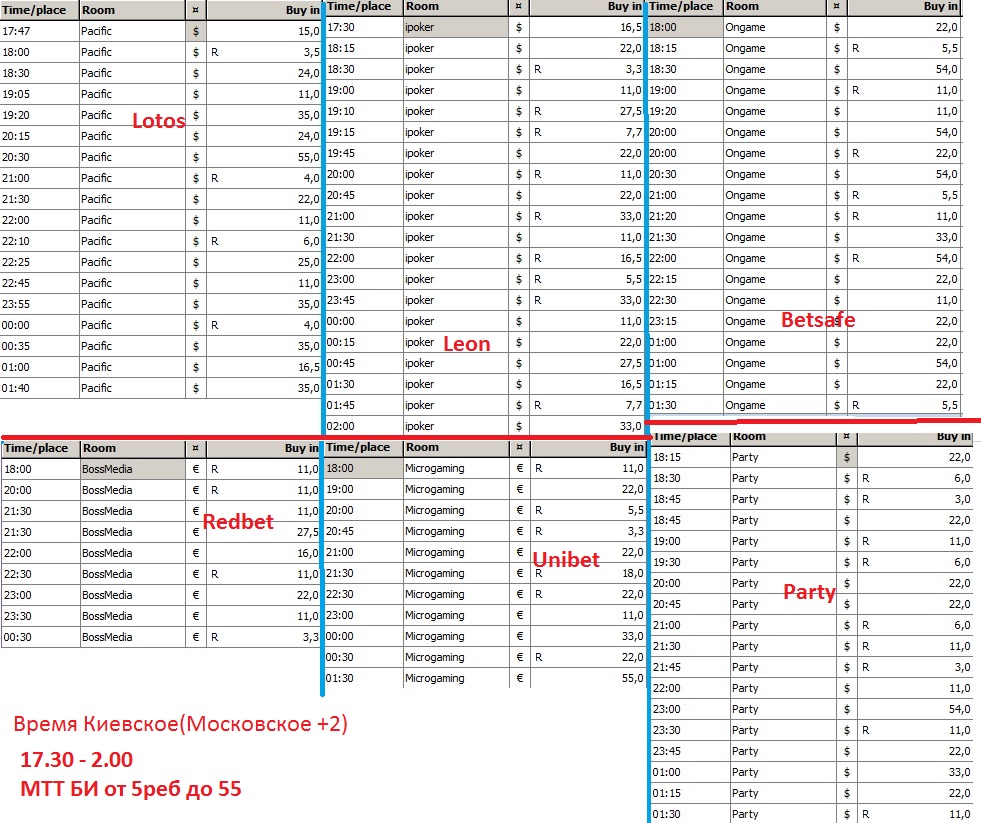This screenshot has width=981, height=823.
Task: Click Room header above the Pacific rows
Action: pos(133,10)
